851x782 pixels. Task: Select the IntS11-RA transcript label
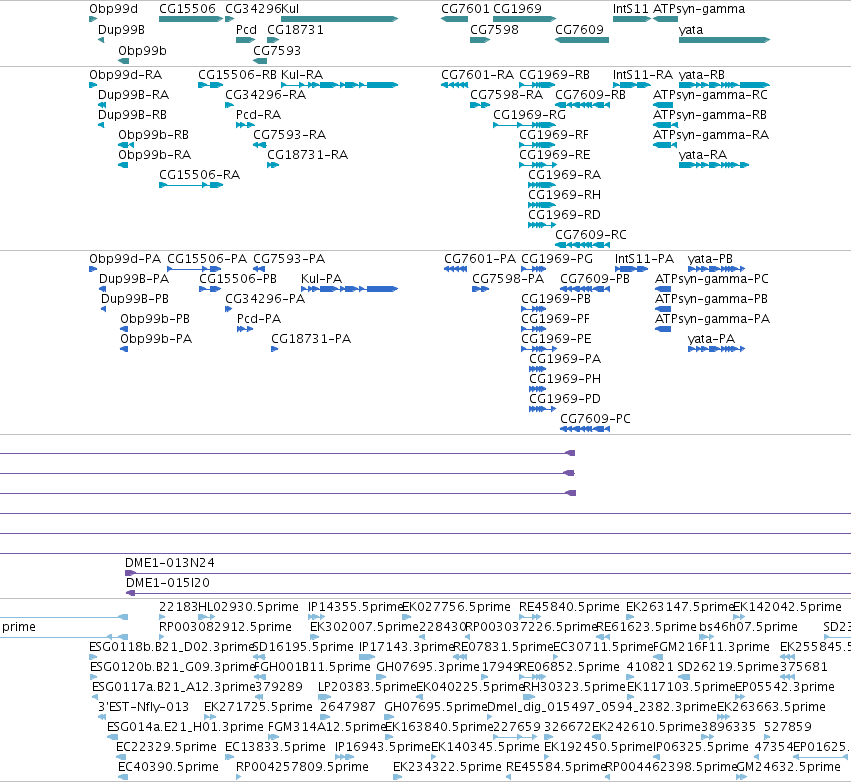point(643,74)
